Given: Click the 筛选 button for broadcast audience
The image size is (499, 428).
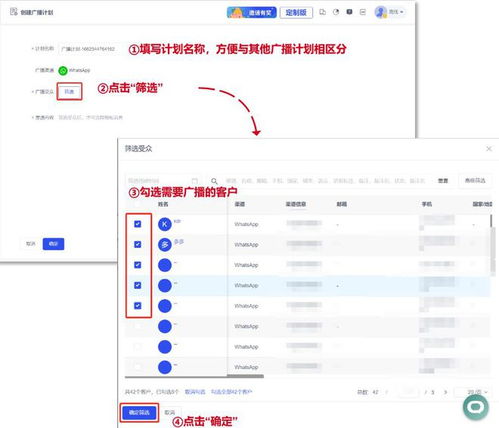Looking at the screenshot, I should [x=69, y=92].
